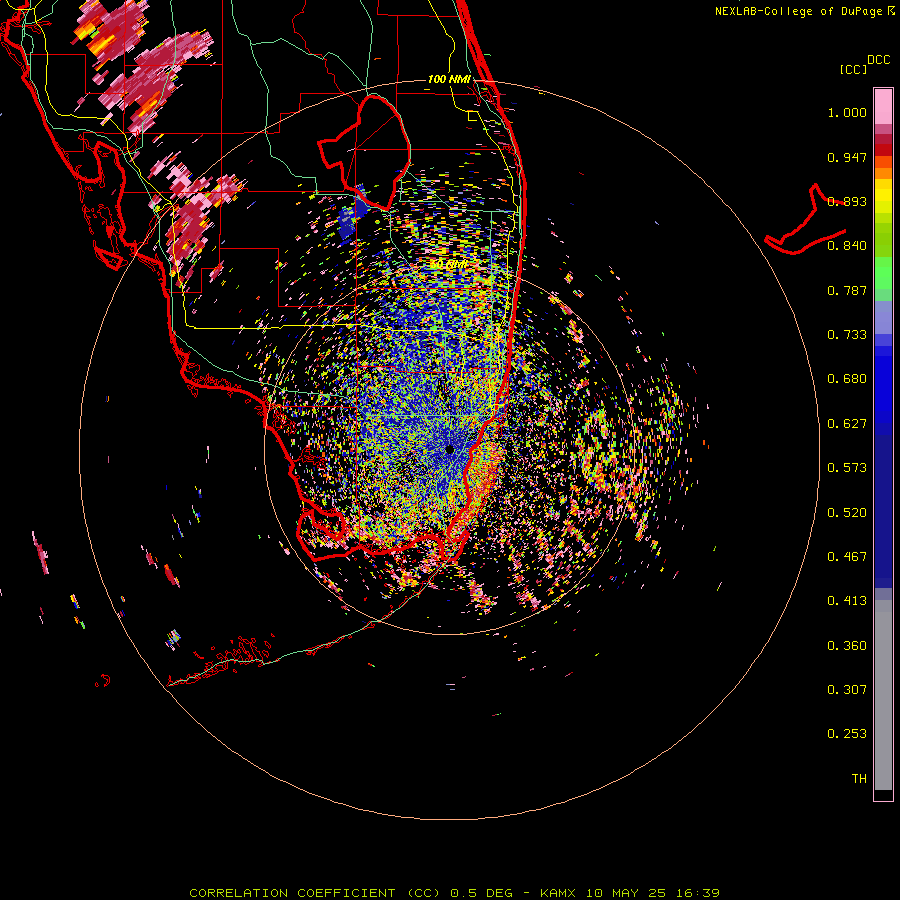Click the black KAMX radar site dot
Screen dimensions: 900x900
(x=449, y=450)
